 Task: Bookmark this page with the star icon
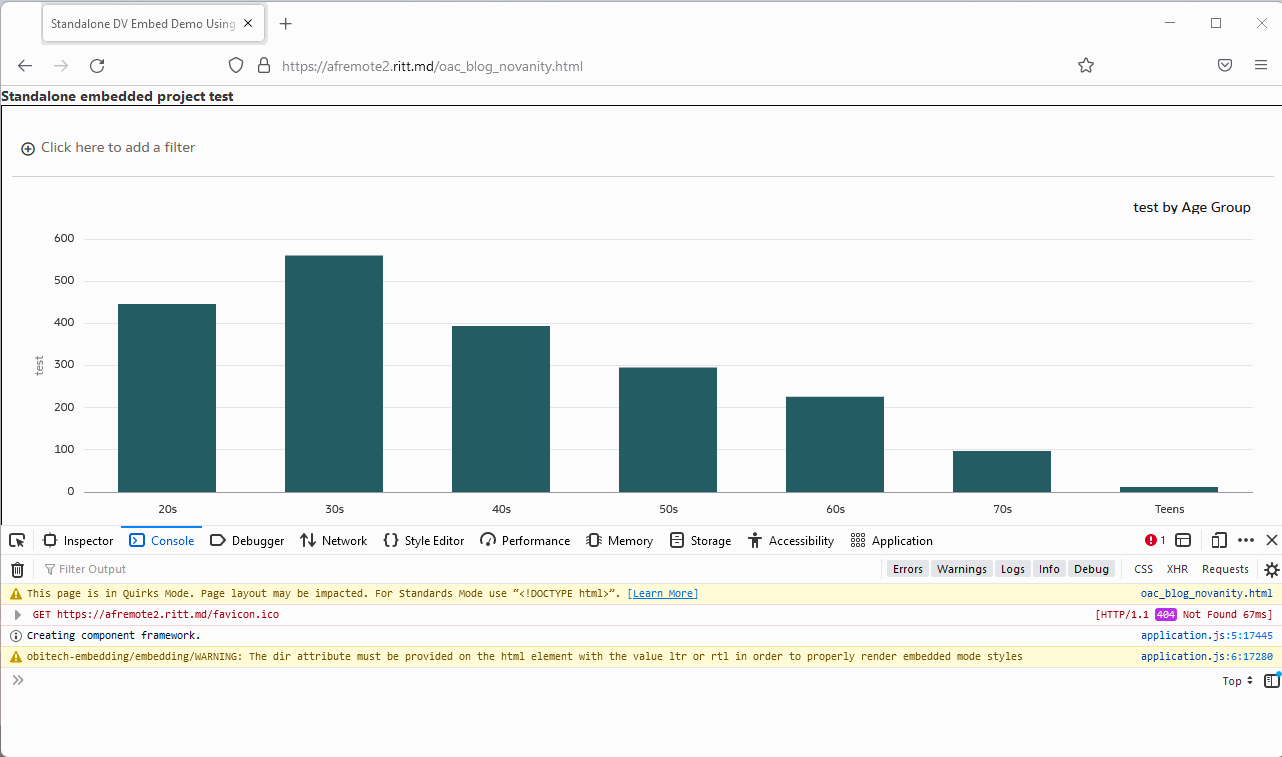pyautogui.click(x=1086, y=66)
